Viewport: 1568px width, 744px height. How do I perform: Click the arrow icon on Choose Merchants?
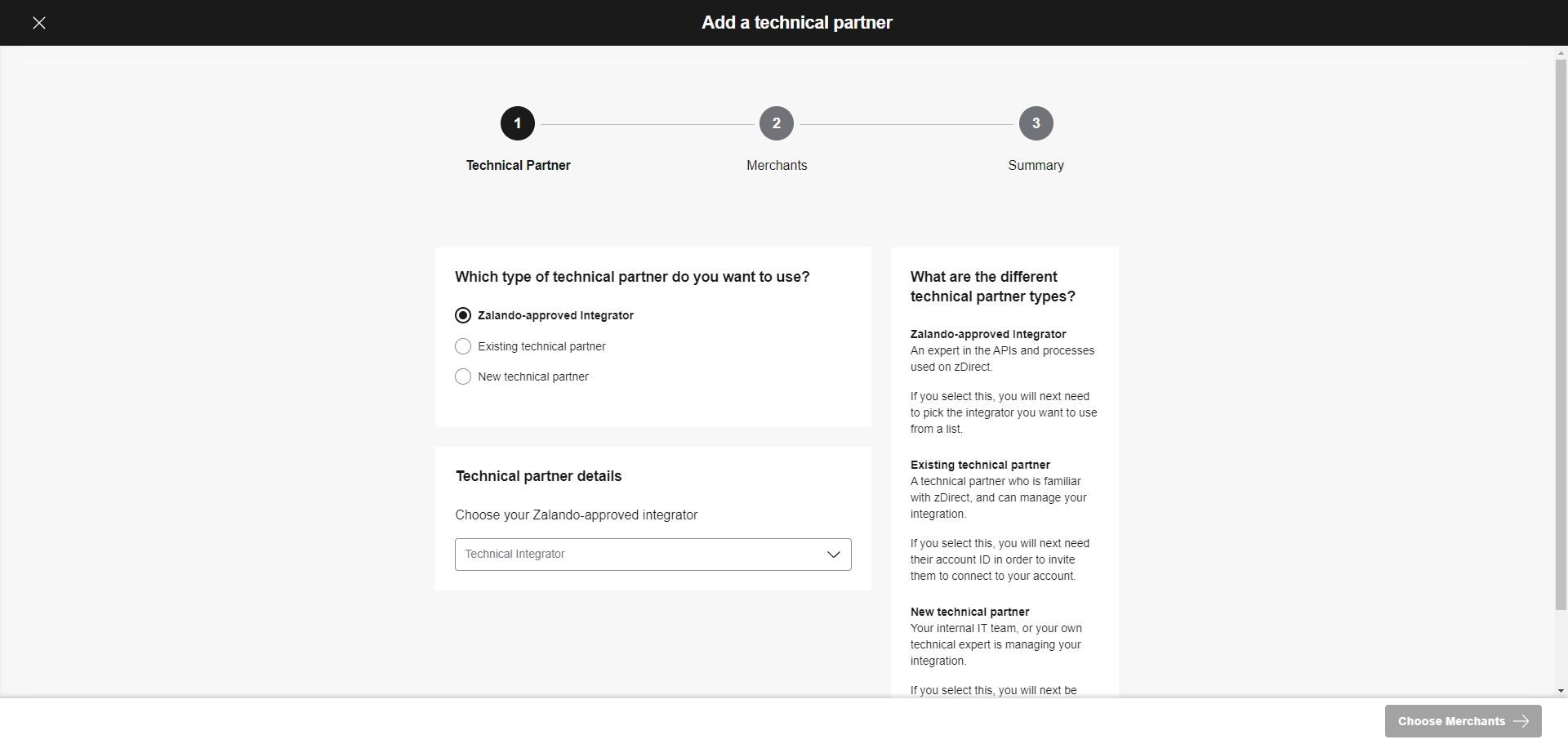tap(1521, 721)
